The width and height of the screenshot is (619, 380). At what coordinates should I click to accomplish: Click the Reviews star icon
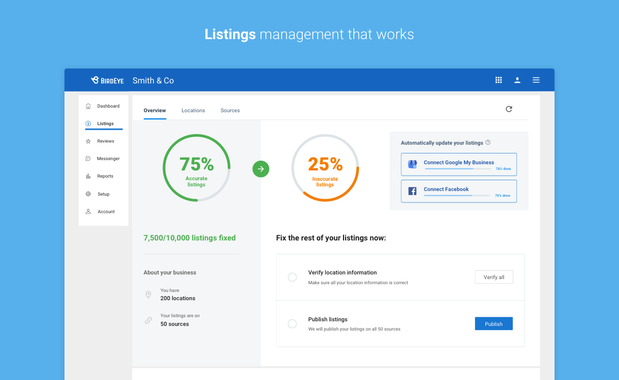[88, 141]
